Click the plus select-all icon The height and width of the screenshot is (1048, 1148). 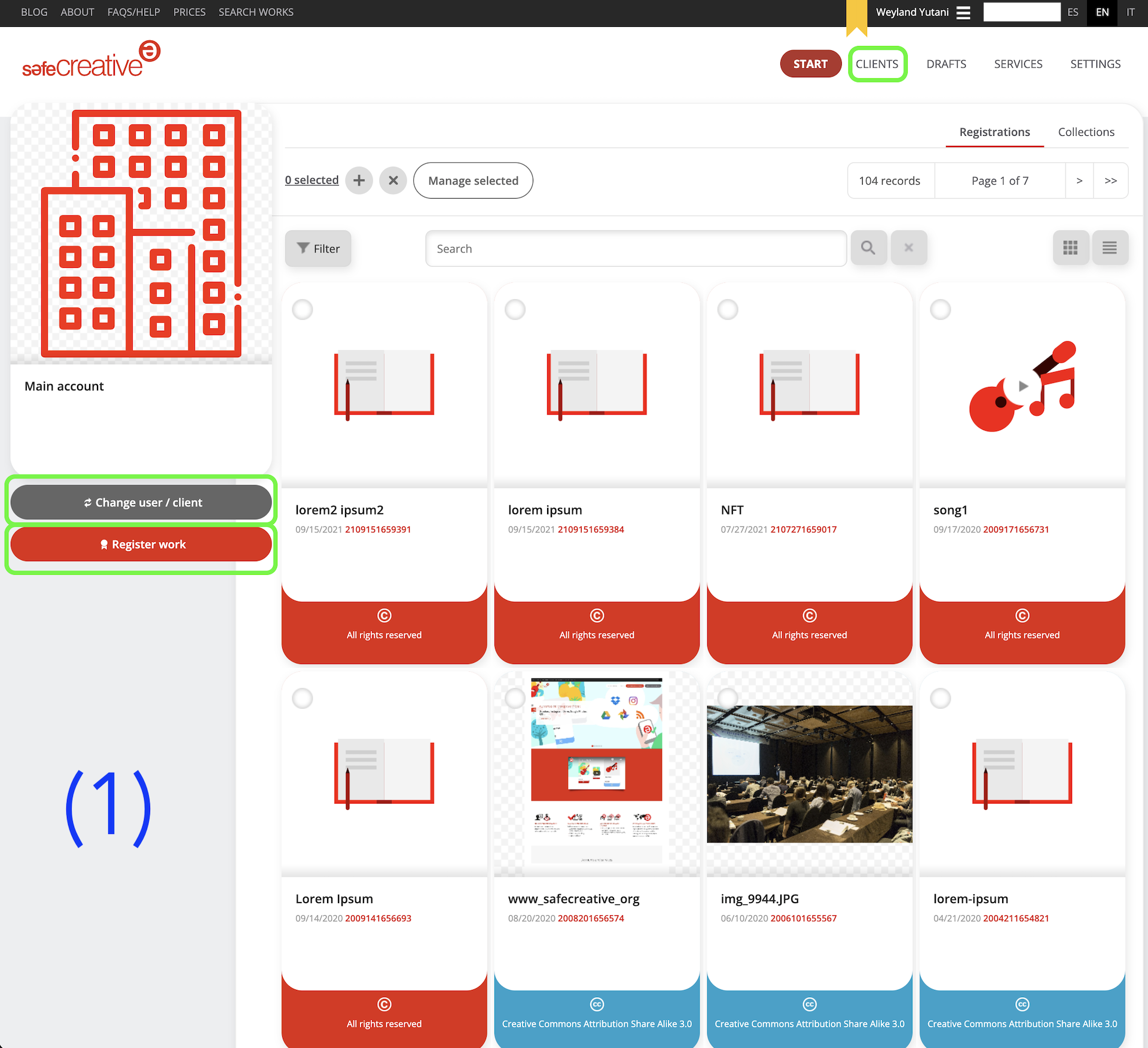(x=359, y=180)
